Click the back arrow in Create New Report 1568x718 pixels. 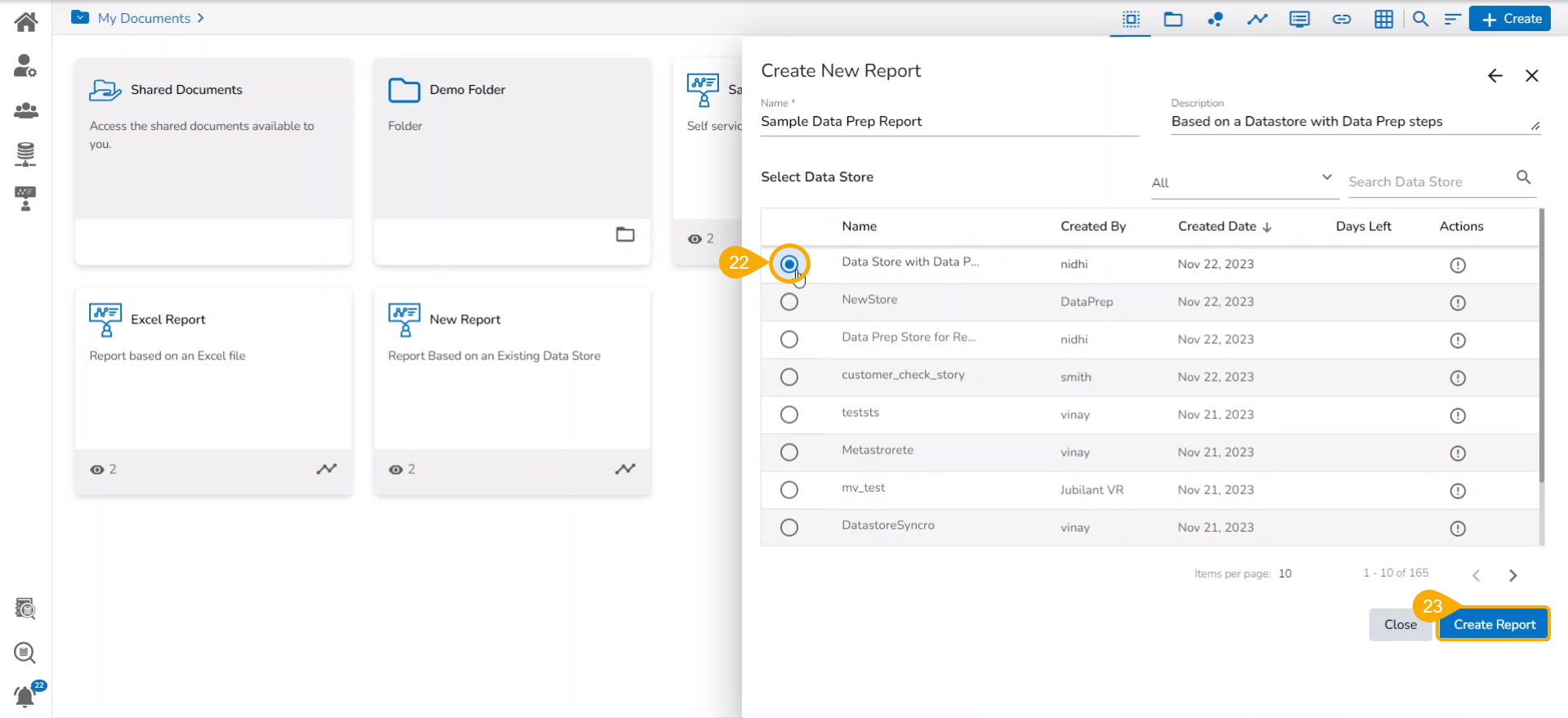(1494, 76)
